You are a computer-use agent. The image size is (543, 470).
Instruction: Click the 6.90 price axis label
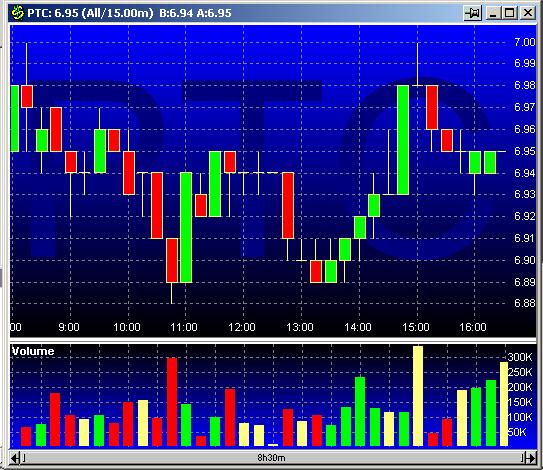pyautogui.click(x=525, y=260)
